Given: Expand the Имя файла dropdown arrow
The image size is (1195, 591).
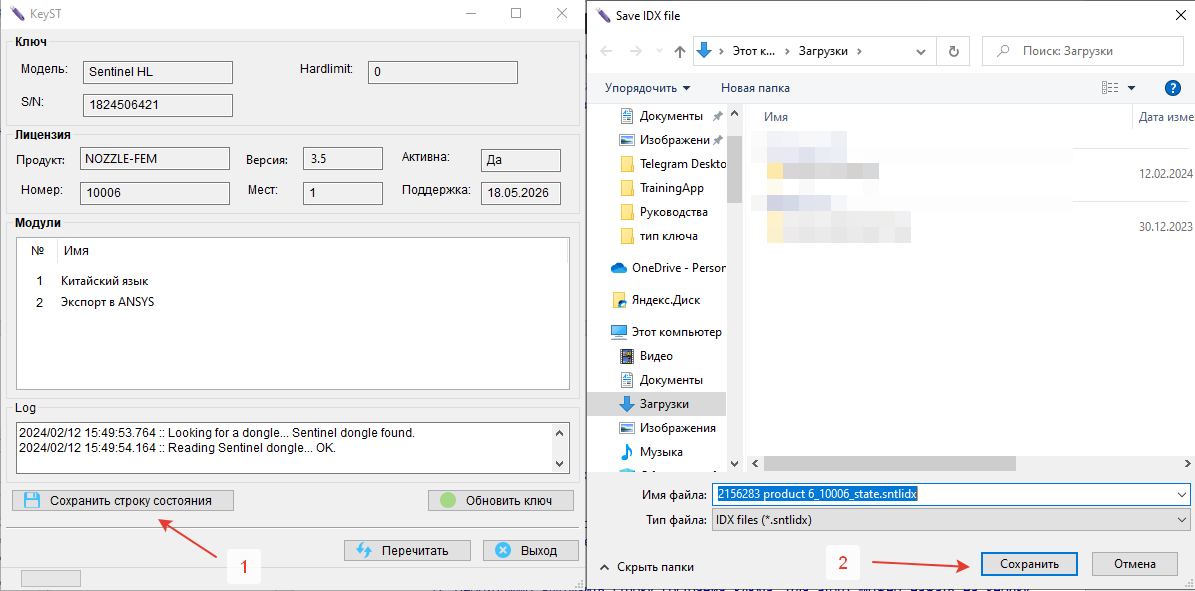Looking at the screenshot, I should (x=1181, y=494).
